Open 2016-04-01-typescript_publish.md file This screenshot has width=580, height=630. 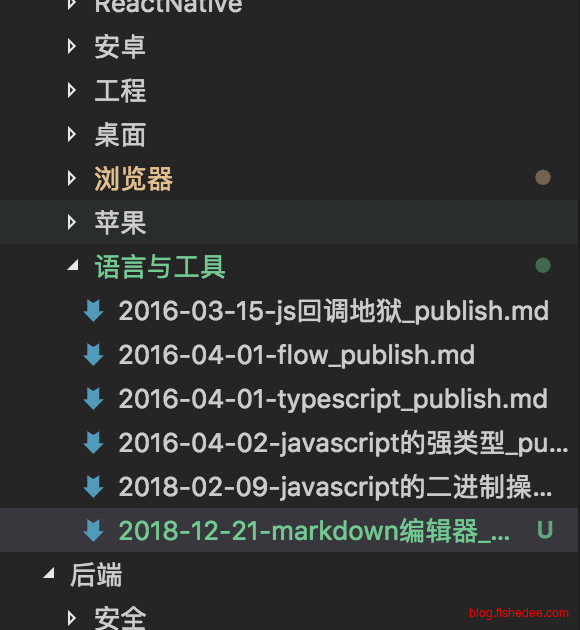click(333, 399)
